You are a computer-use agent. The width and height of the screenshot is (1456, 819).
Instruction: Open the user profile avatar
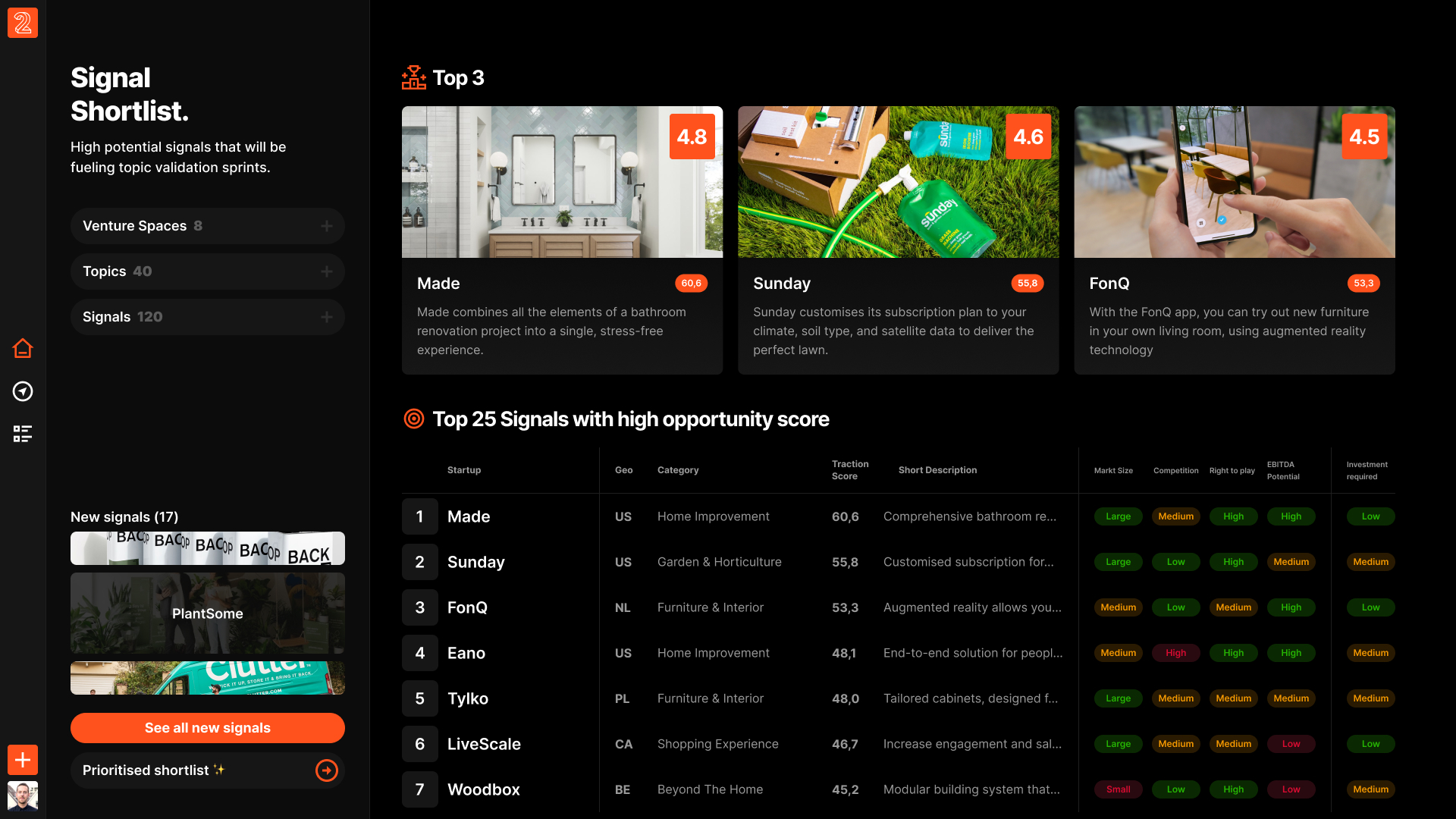pyautogui.click(x=23, y=796)
